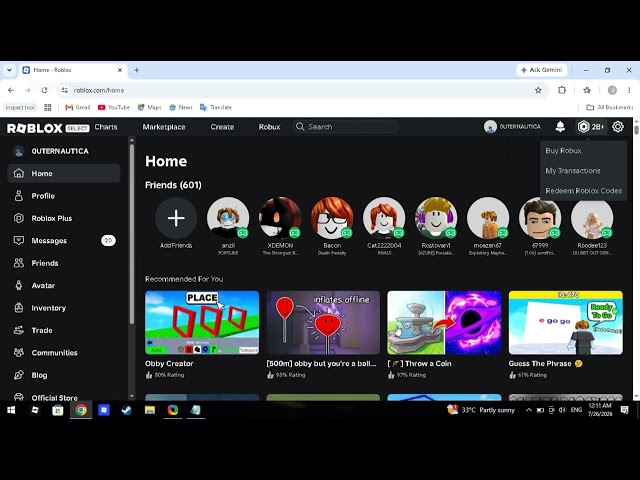Expand the tab search dropdown arrow
Screen dimensions: 640x480
point(9,70)
